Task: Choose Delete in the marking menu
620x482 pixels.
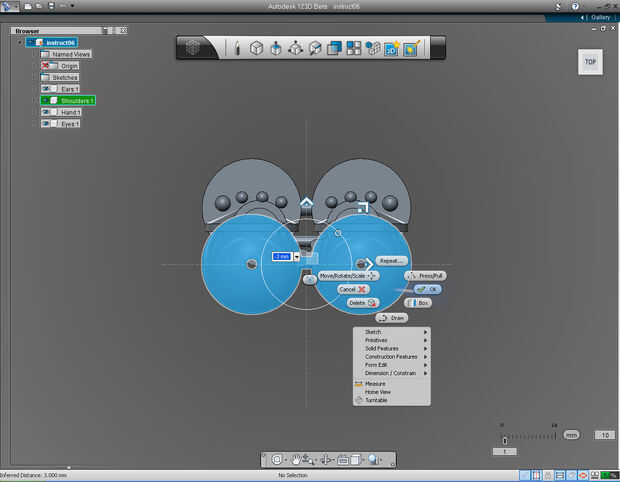Action: pos(363,303)
